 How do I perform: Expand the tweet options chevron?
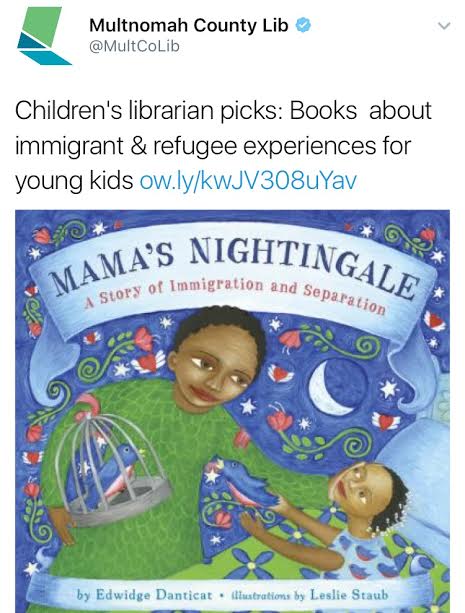pyautogui.click(x=444, y=26)
